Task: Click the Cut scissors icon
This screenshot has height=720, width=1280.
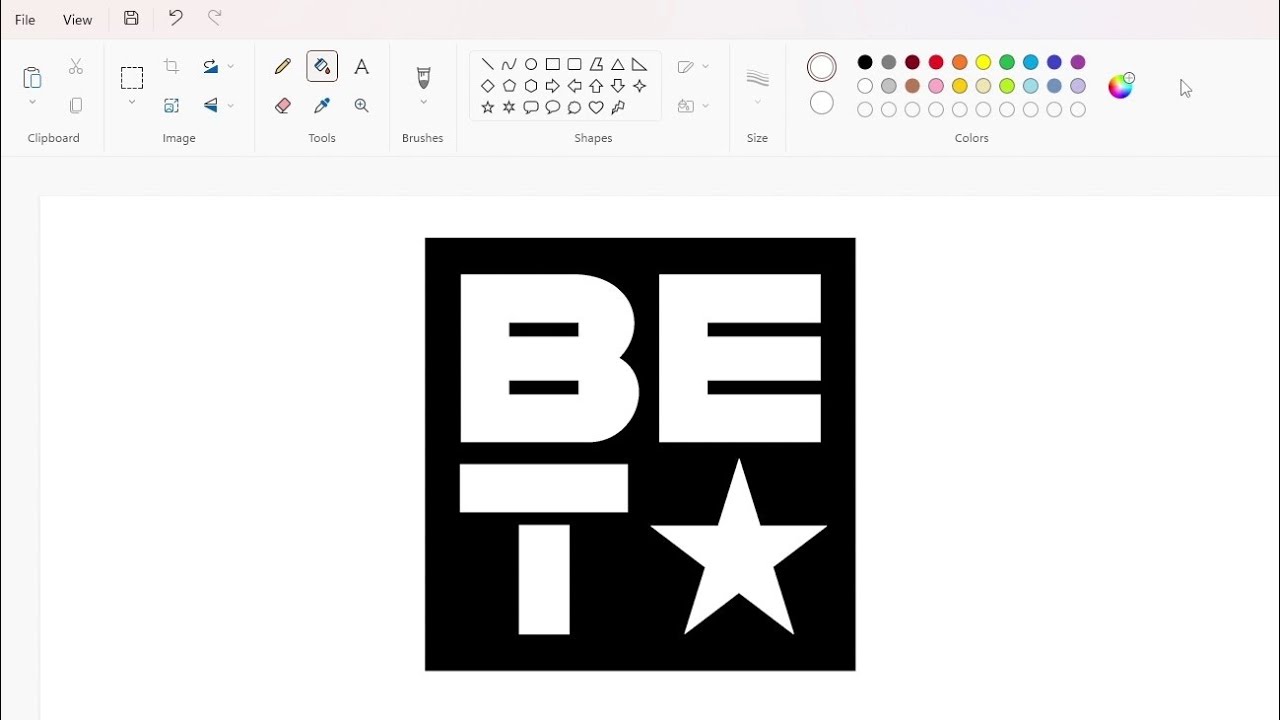Action: pos(76,67)
